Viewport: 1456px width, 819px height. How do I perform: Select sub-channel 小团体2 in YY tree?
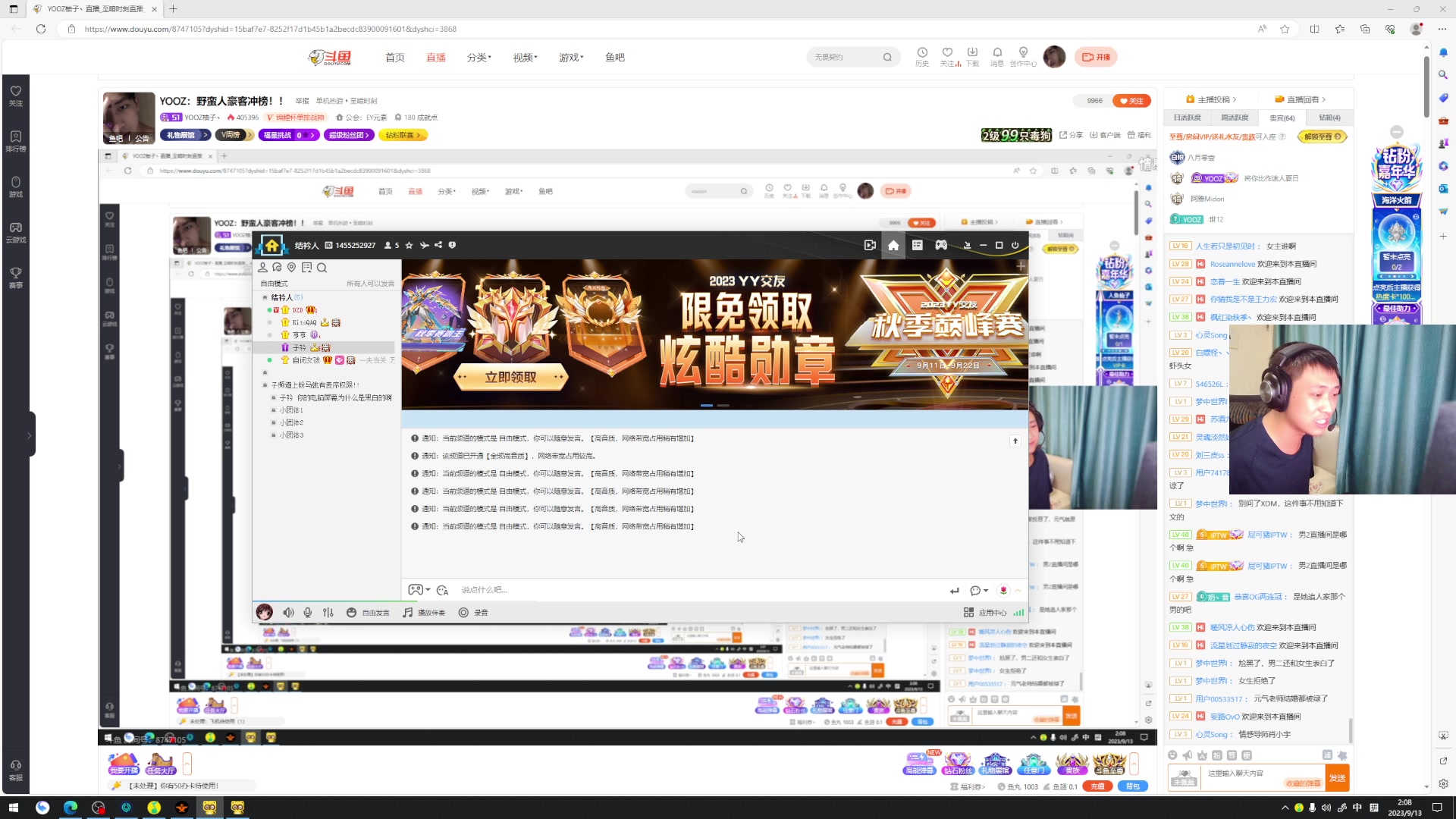(x=291, y=423)
